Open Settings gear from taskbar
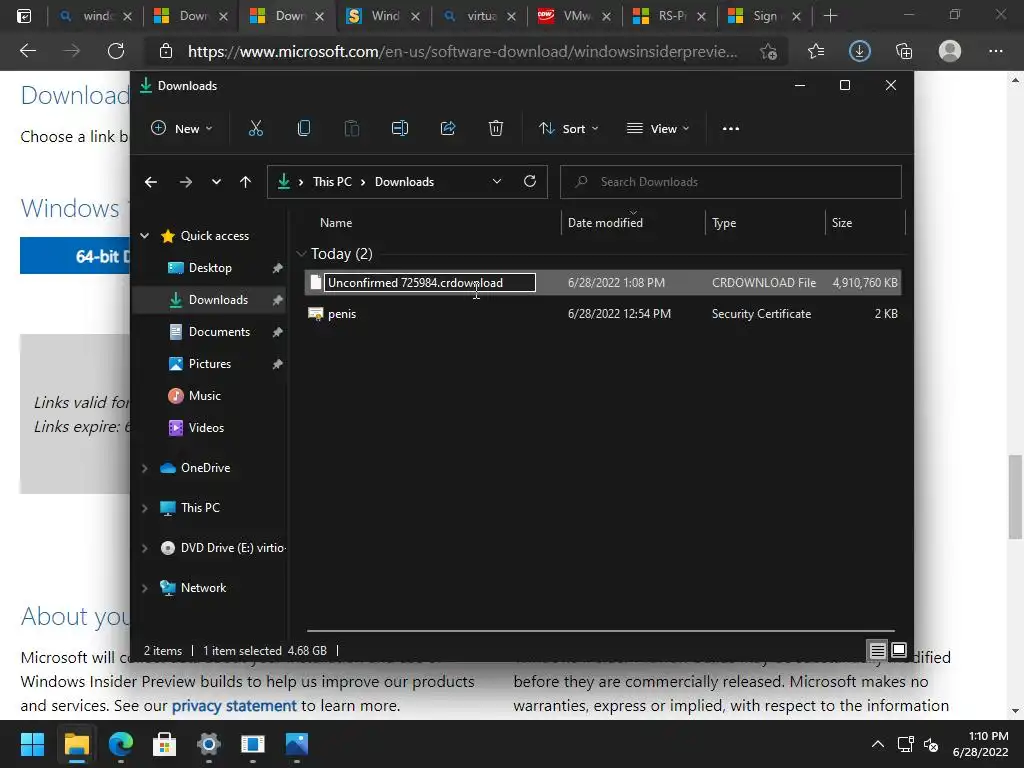 pyautogui.click(x=208, y=744)
